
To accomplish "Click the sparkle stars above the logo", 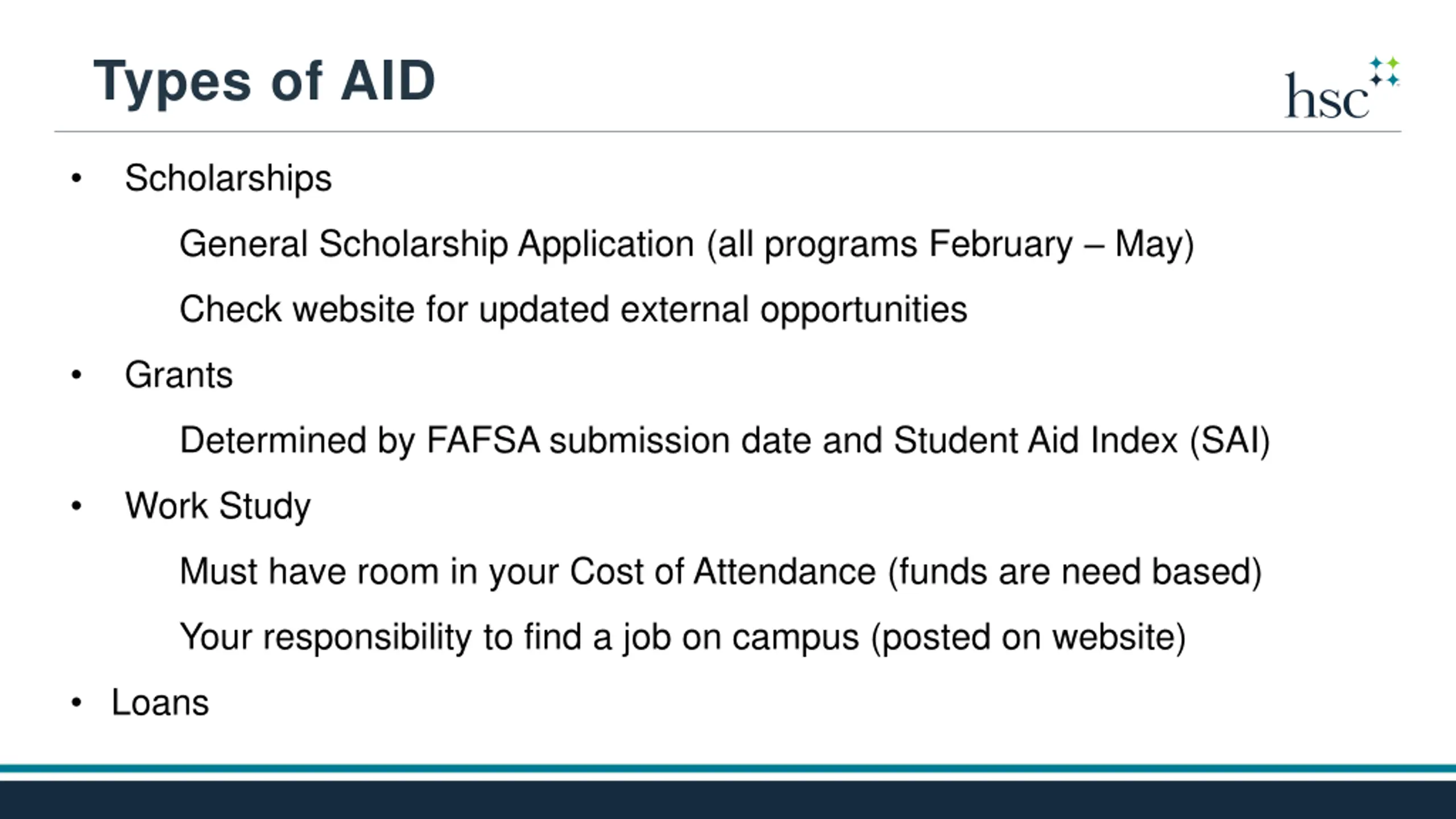I will coord(1384,71).
